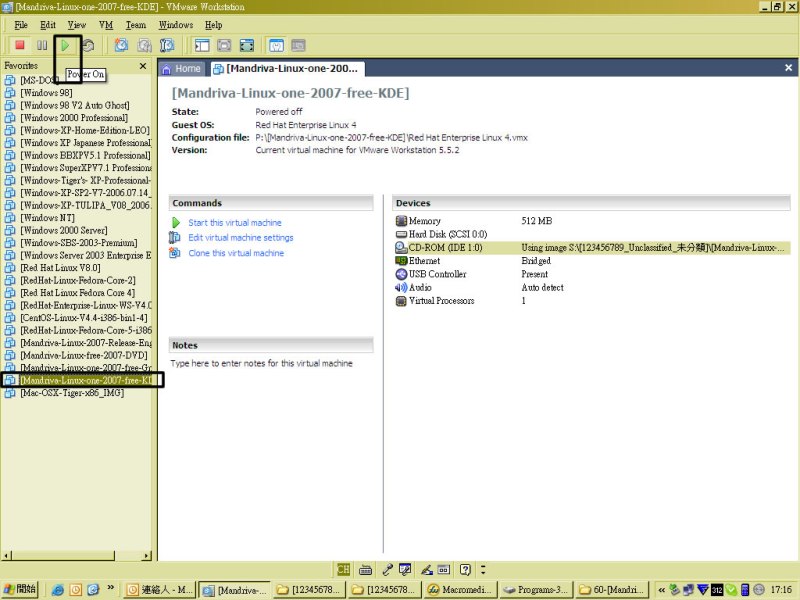Click Start this virtual machine link
The image size is (800, 600).
coord(235,223)
